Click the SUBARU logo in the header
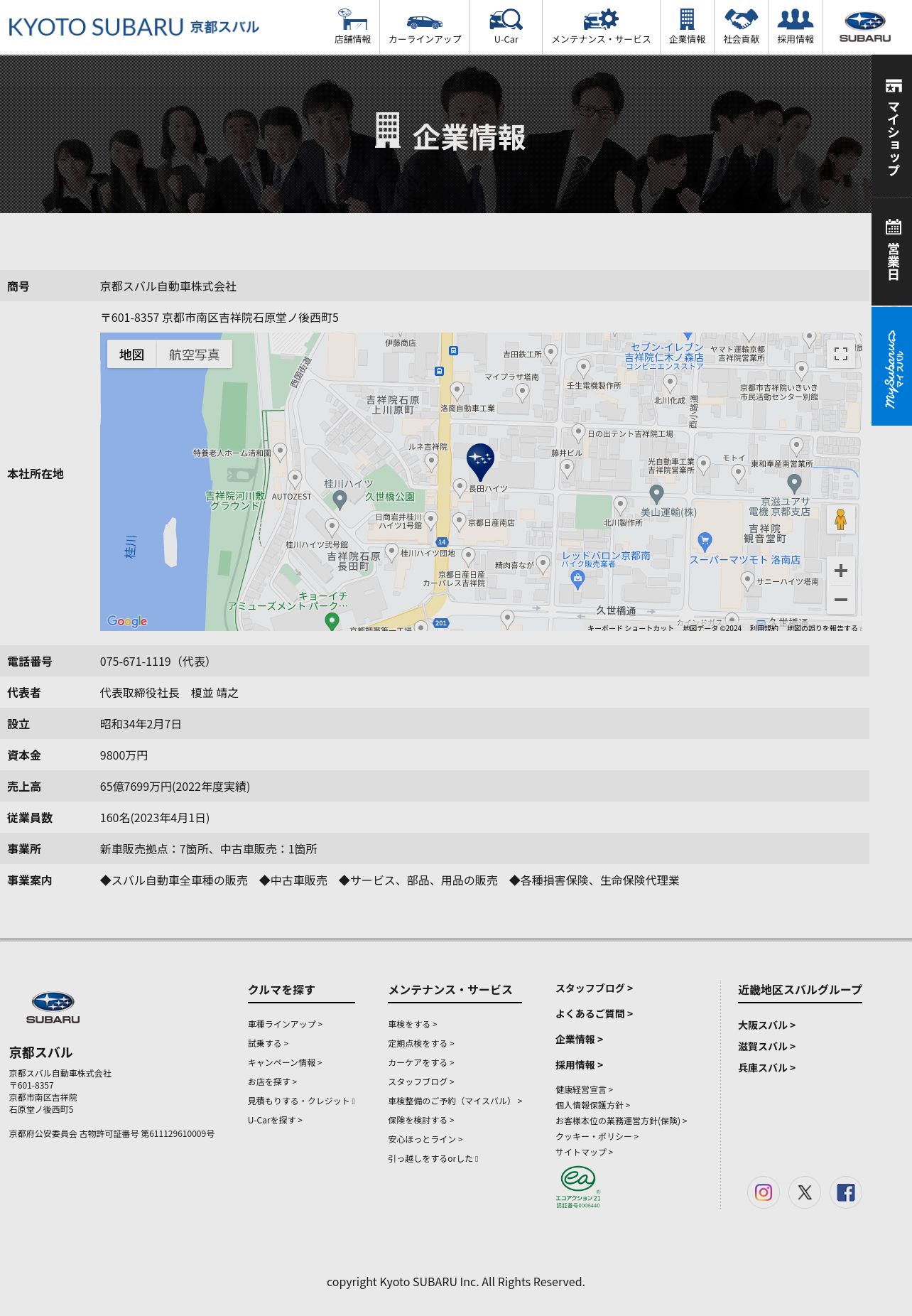Viewport: 912px width, 1316px height. (x=865, y=27)
